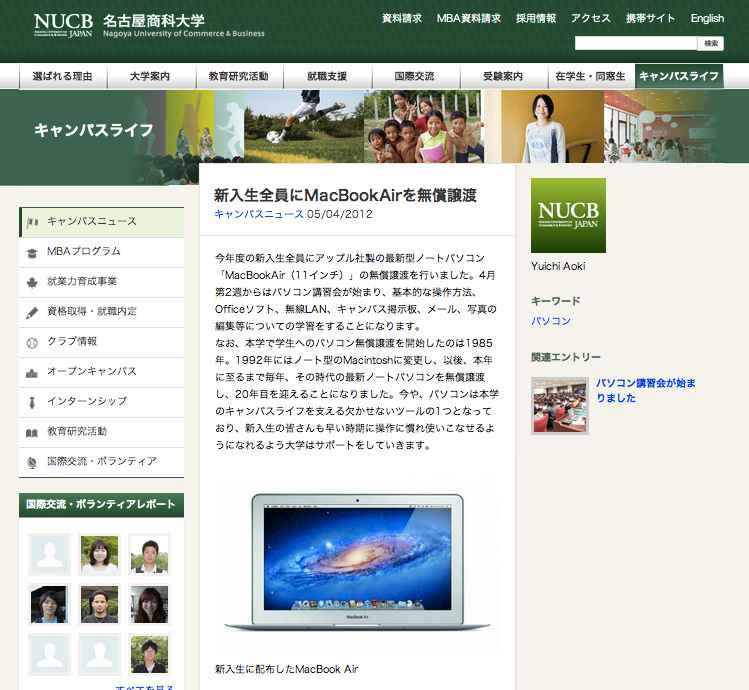
Task: Open 国際交流・ボランティア sidebar item
Action: (x=101, y=462)
